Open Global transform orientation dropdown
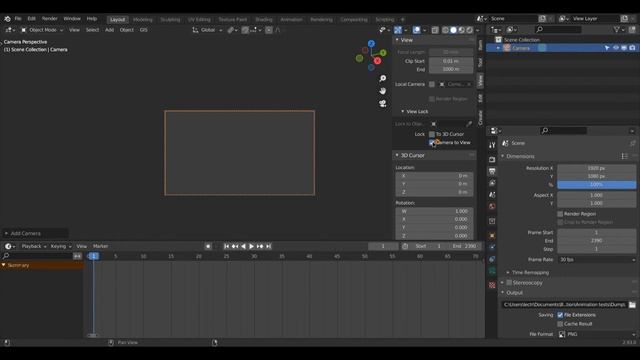640x360 pixels. tap(207, 30)
